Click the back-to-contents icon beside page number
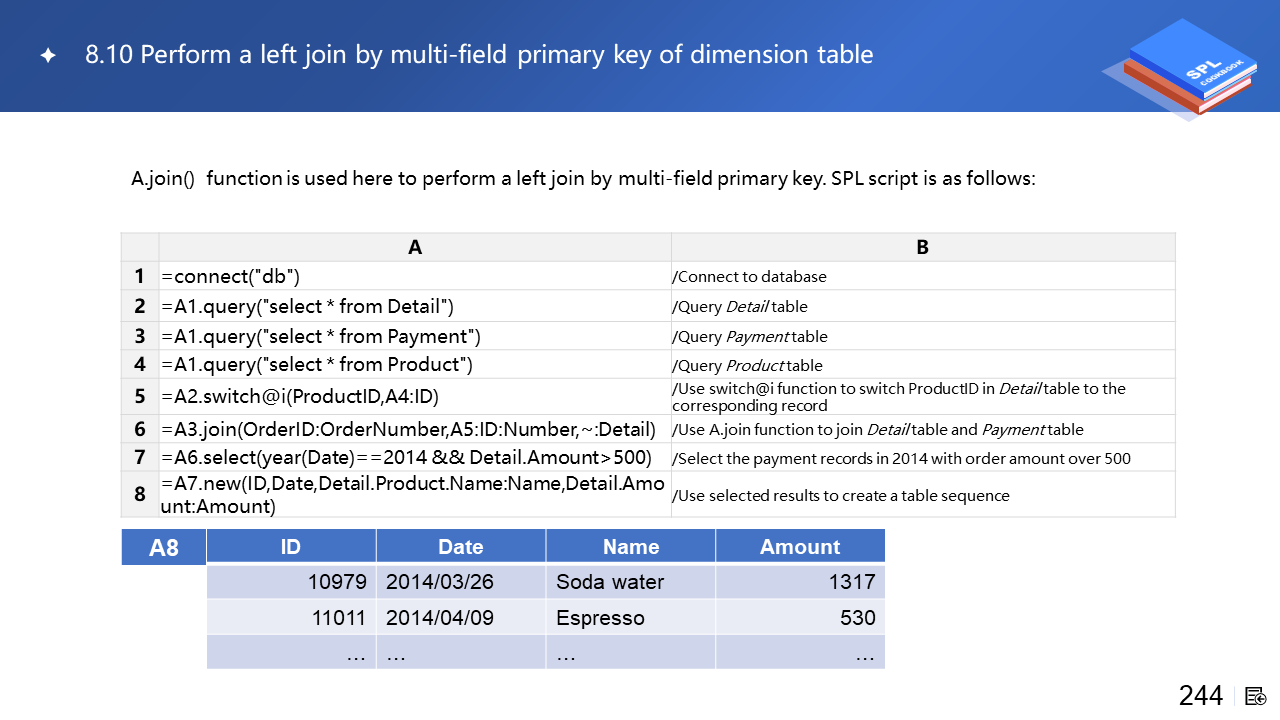 pyautogui.click(x=1256, y=696)
